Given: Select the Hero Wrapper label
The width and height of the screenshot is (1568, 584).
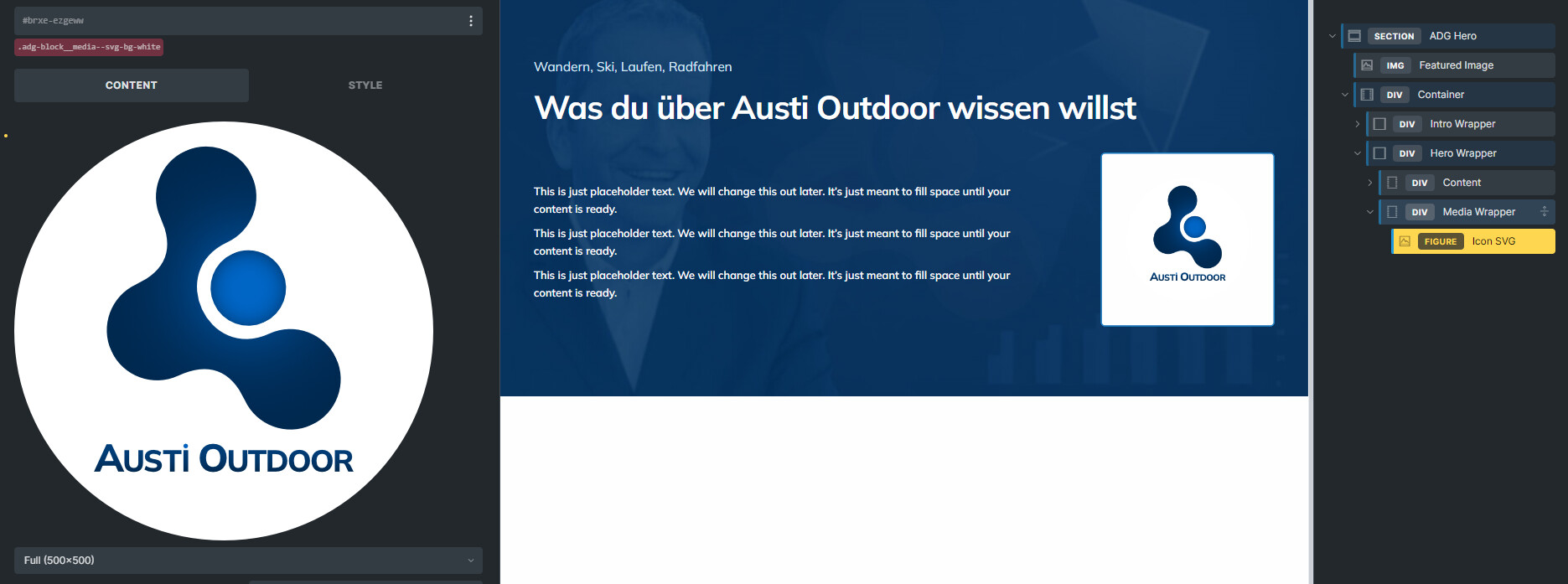Looking at the screenshot, I should tap(1463, 153).
